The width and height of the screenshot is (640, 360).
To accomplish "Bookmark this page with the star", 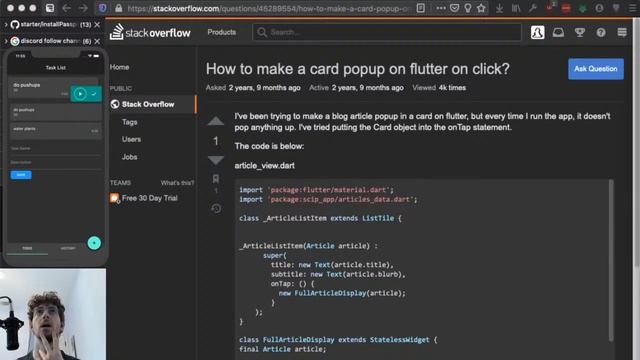I will click(481, 8).
